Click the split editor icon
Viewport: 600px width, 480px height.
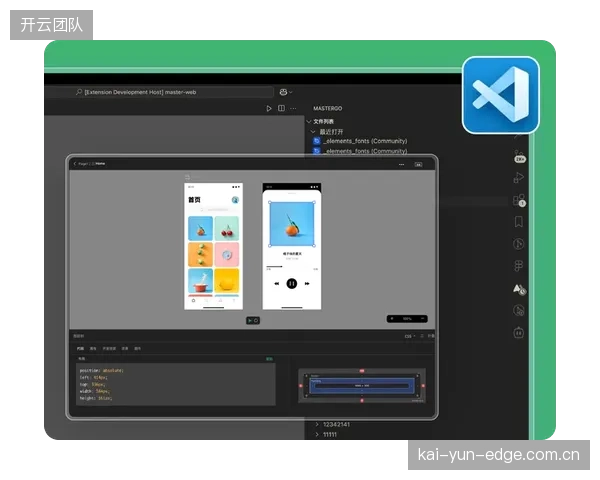click(281, 108)
